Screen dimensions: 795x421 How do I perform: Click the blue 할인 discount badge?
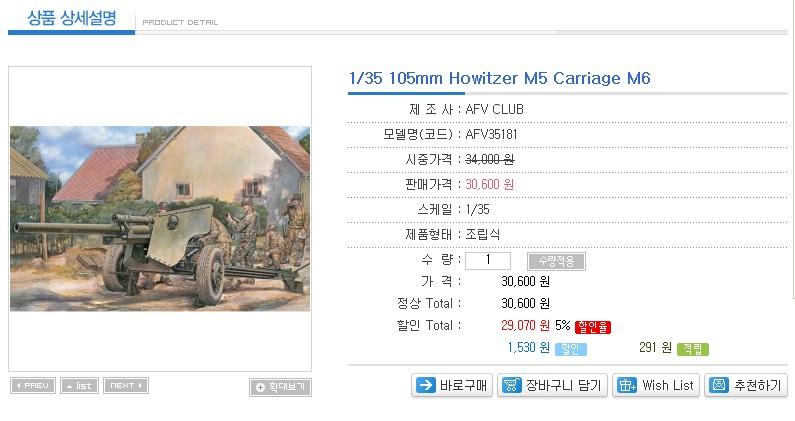[x=571, y=349]
